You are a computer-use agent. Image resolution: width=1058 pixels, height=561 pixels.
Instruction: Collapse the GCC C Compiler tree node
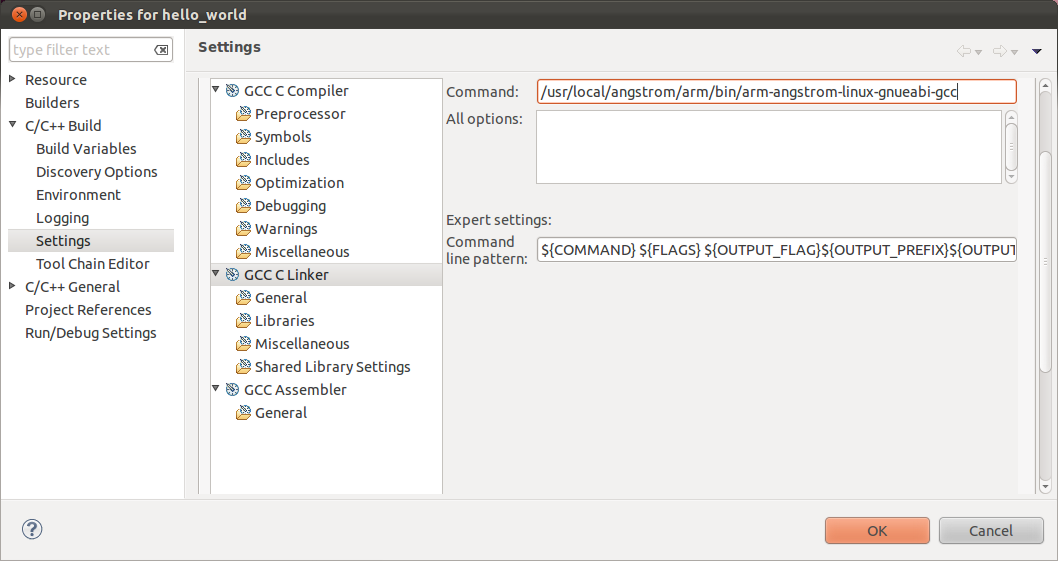216,89
